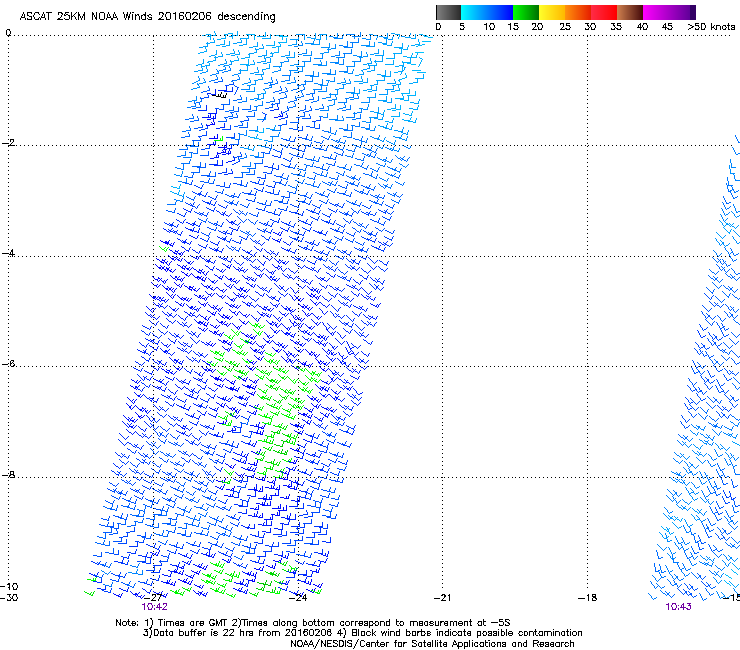Click the longitude label '-24' on the bottom axis

coord(298,598)
